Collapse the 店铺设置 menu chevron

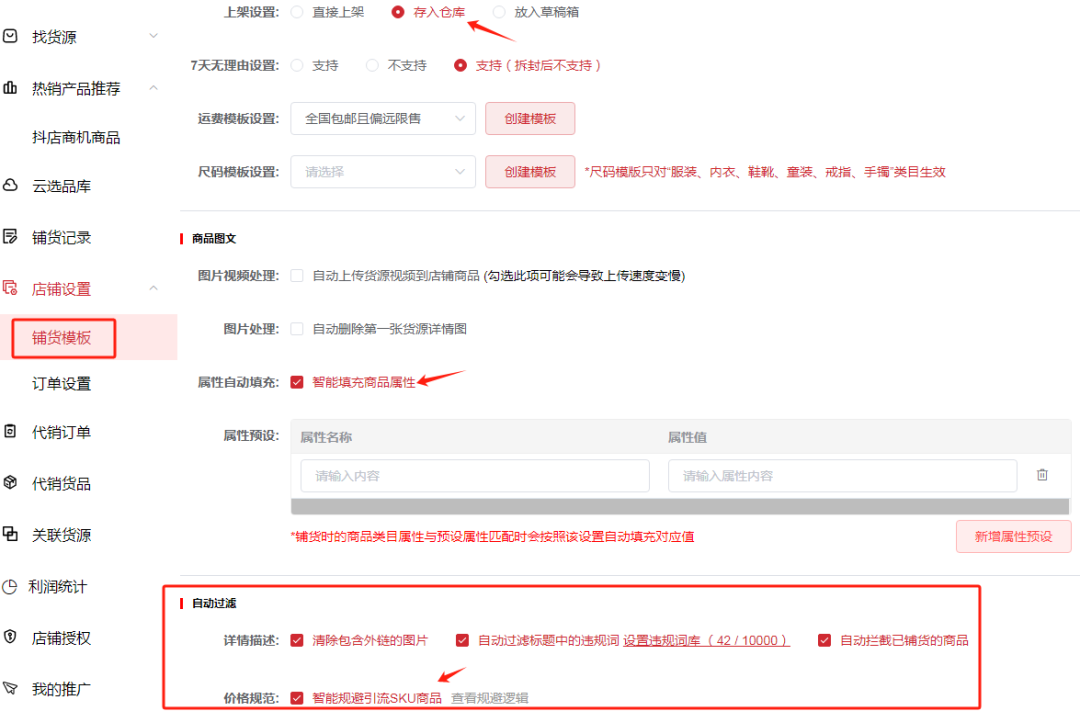pos(154,288)
